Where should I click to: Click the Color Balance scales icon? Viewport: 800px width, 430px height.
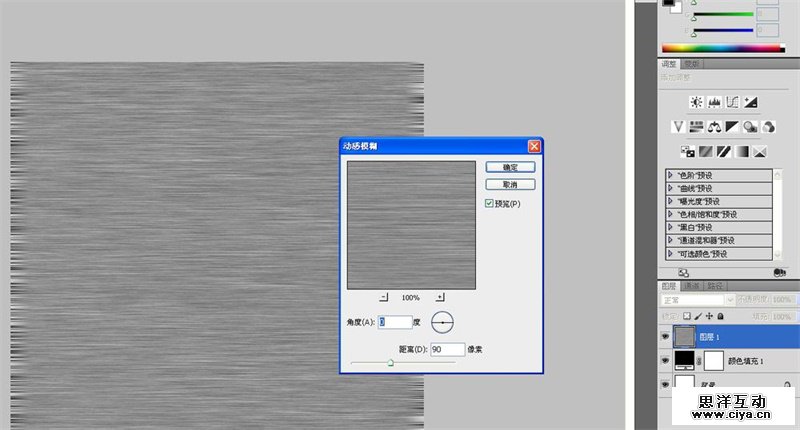[714, 126]
